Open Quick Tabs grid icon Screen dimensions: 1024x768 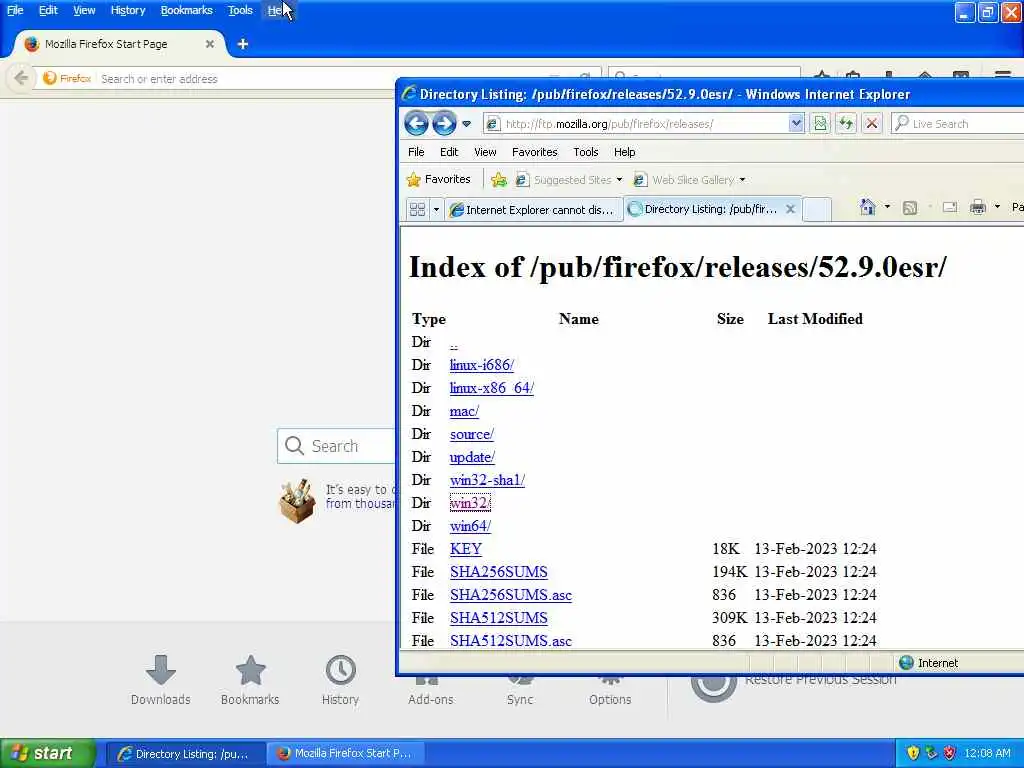coord(417,209)
